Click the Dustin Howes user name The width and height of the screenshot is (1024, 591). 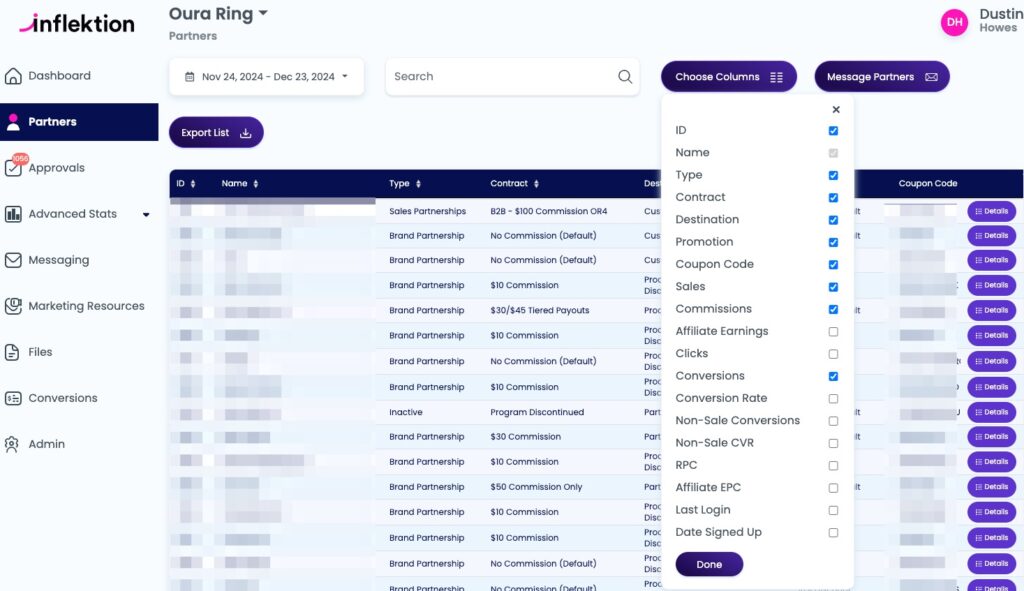coord(999,20)
